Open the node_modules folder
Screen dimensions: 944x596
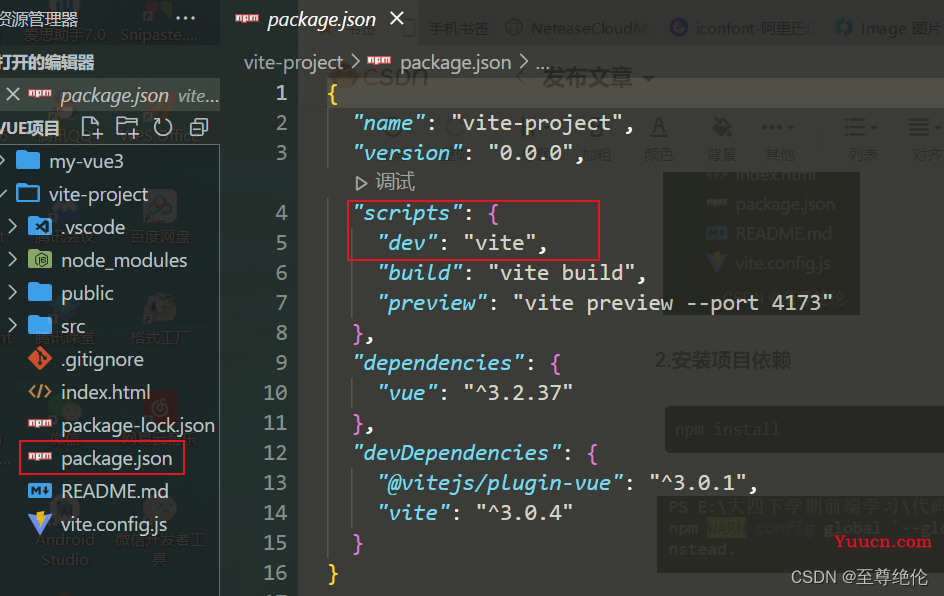pos(124,260)
